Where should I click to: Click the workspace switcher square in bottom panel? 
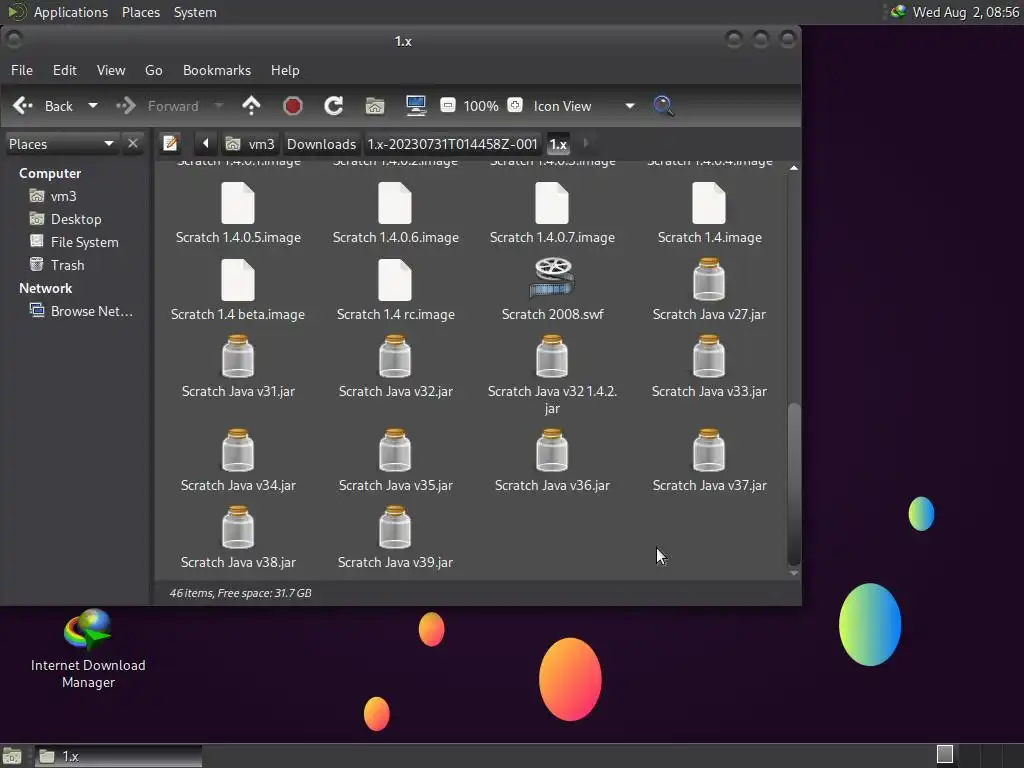point(945,754)
